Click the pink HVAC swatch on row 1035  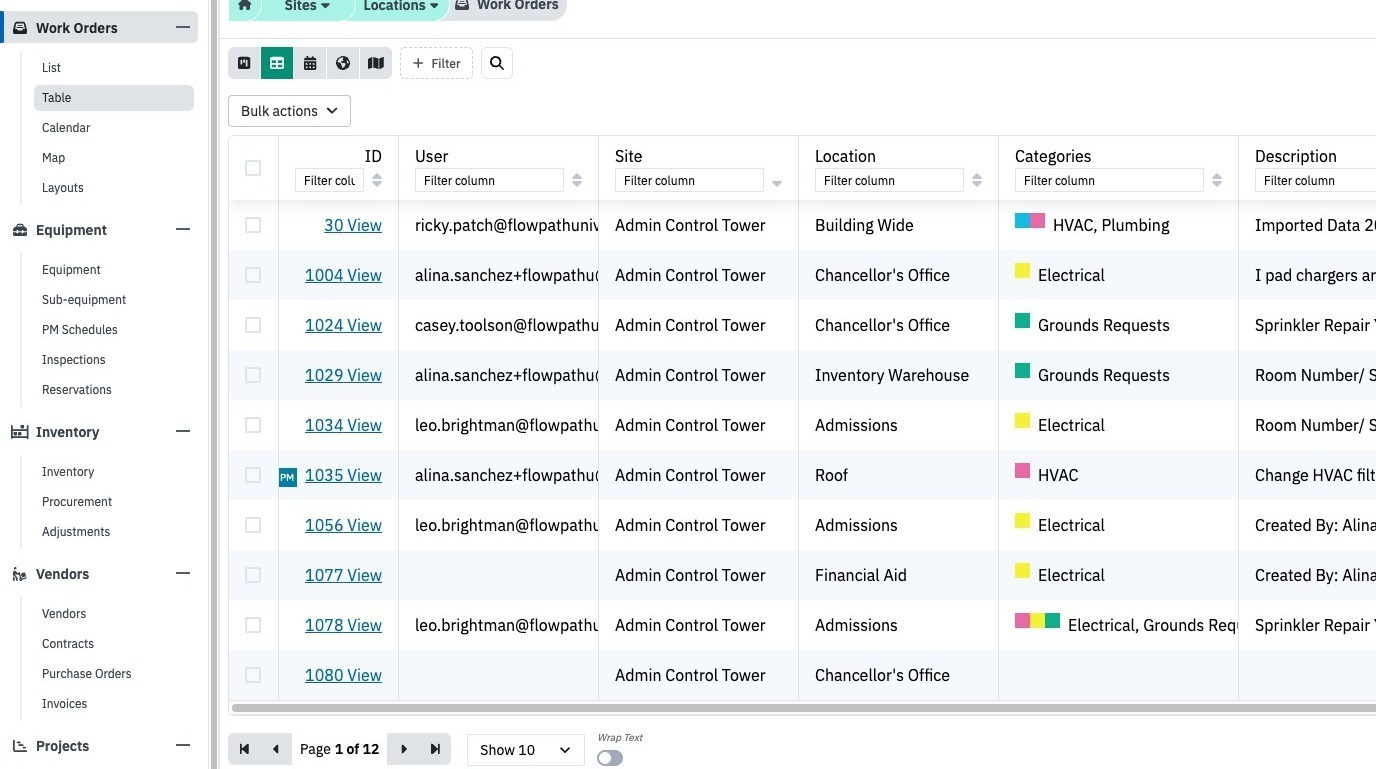[x=1022, y=471]
